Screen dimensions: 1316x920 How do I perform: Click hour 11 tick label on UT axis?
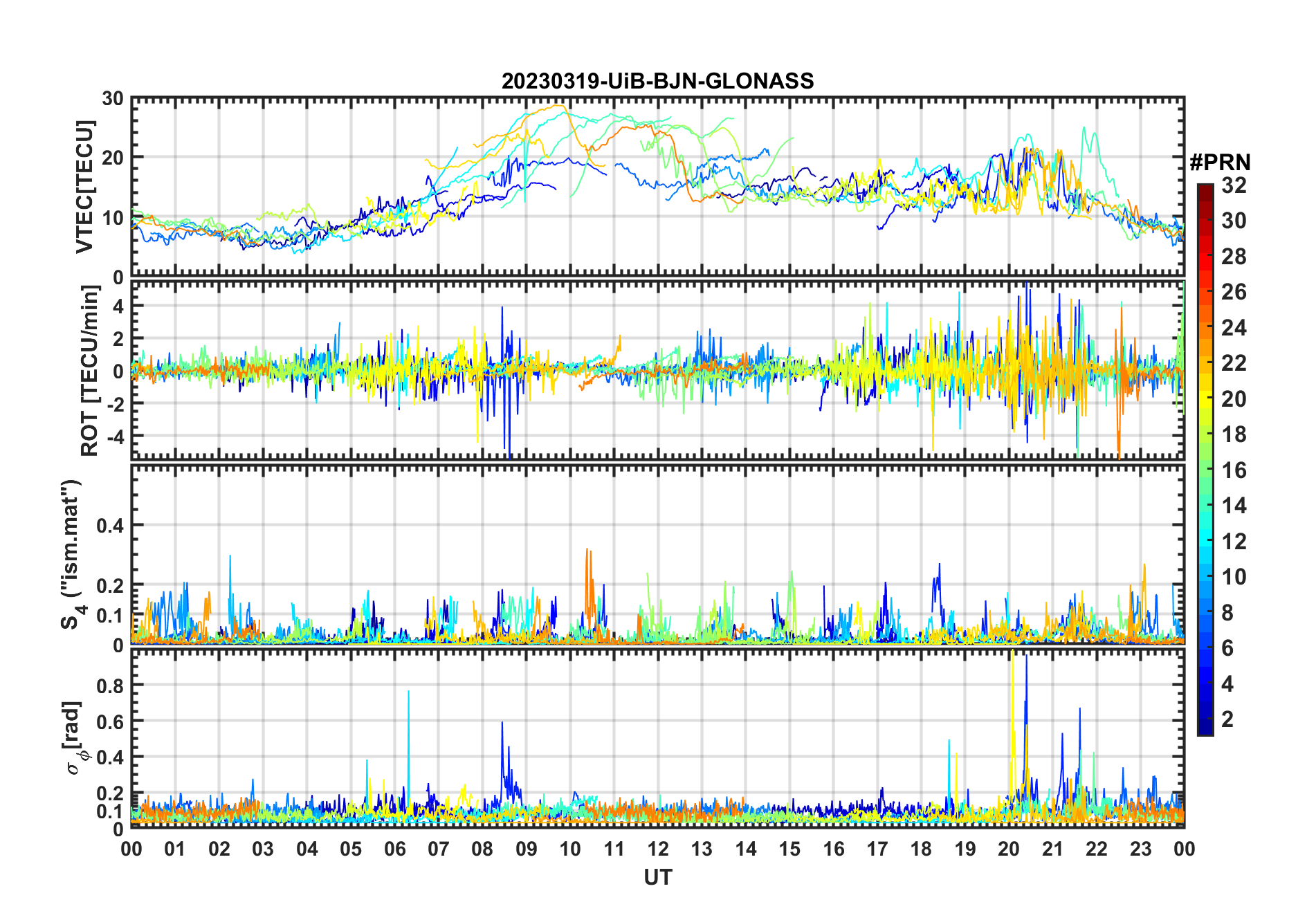614,849
